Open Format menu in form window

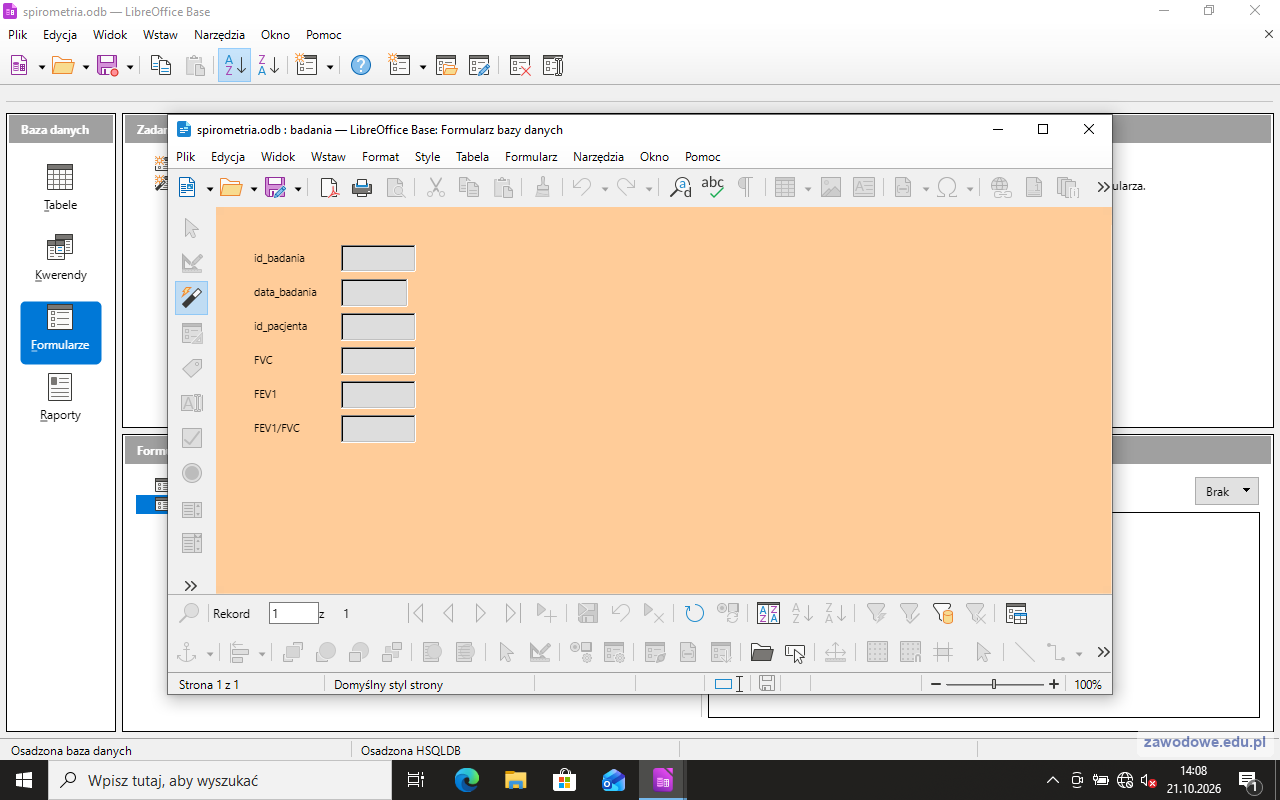tap(380, 157)
